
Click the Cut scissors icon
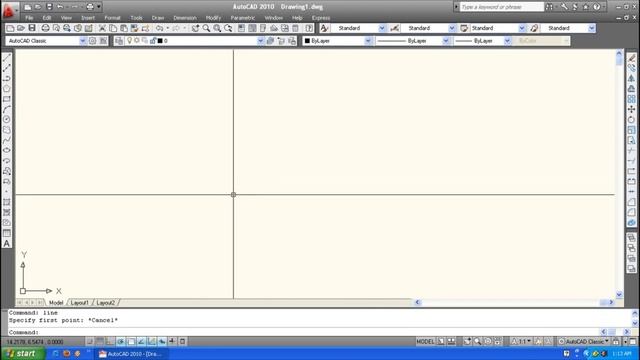[102, 28]
